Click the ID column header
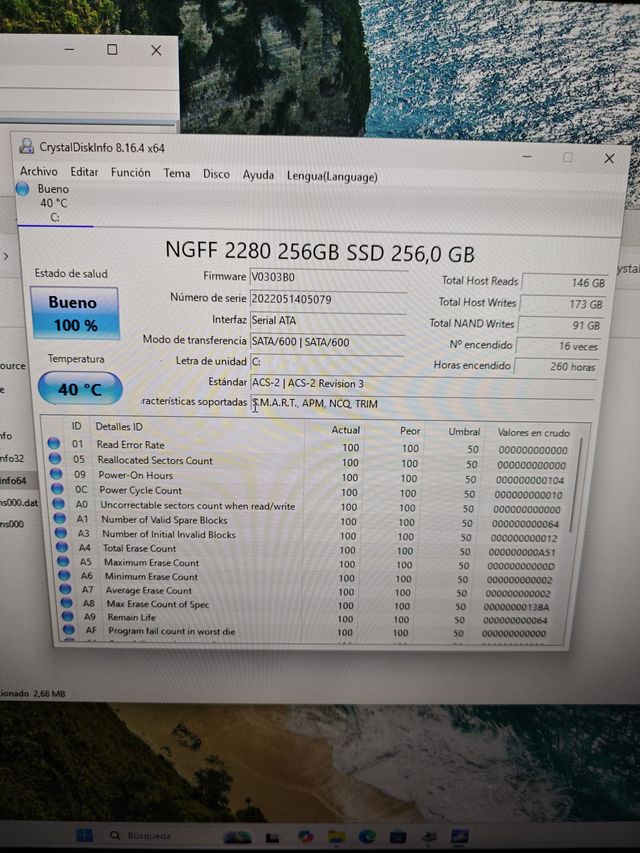The width and height of the screenshot is (640, 853). pos(77,425)
